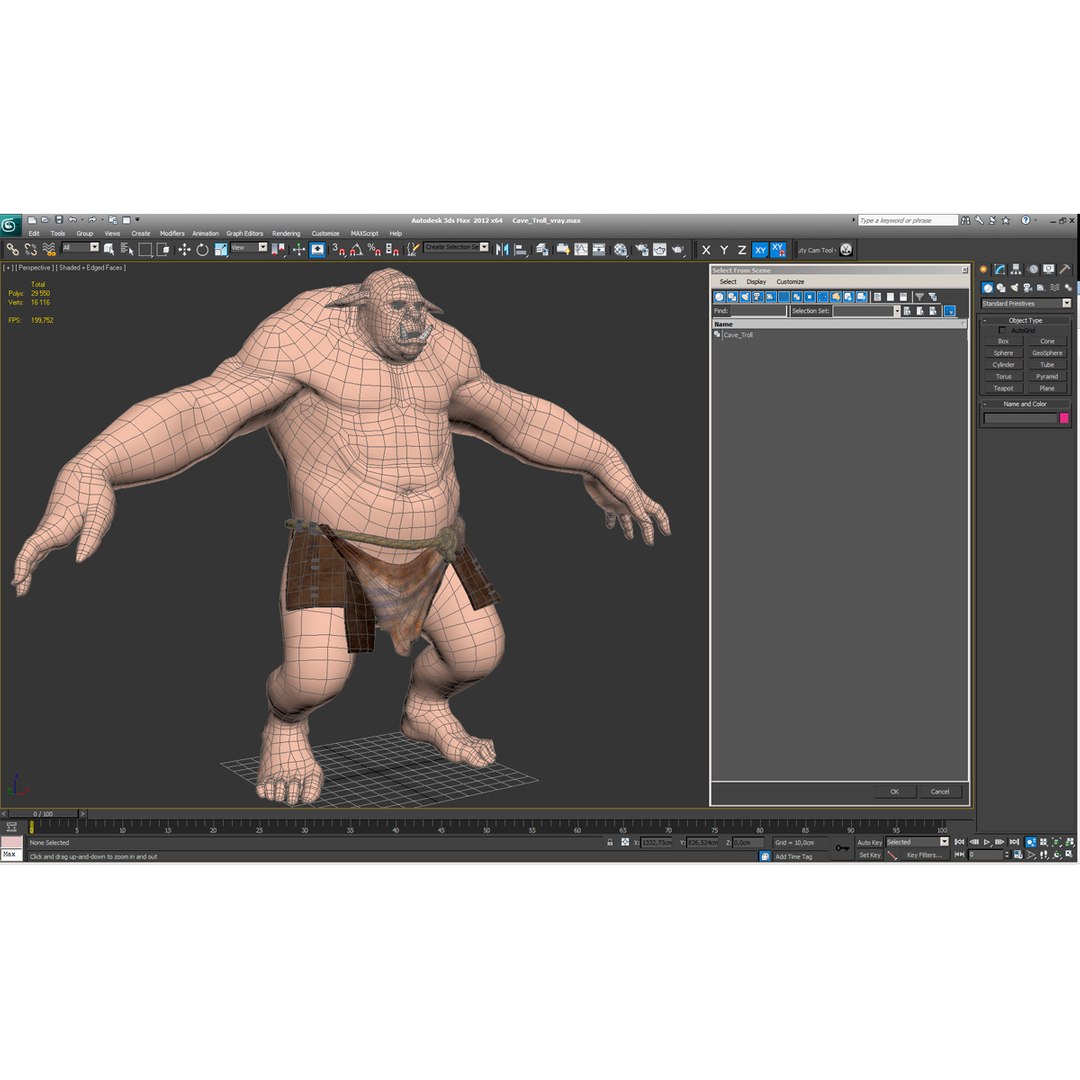The image size is (1080, 1080).
Task: Toggle Window/Crossing selection mode
Action: coord(163,249)
